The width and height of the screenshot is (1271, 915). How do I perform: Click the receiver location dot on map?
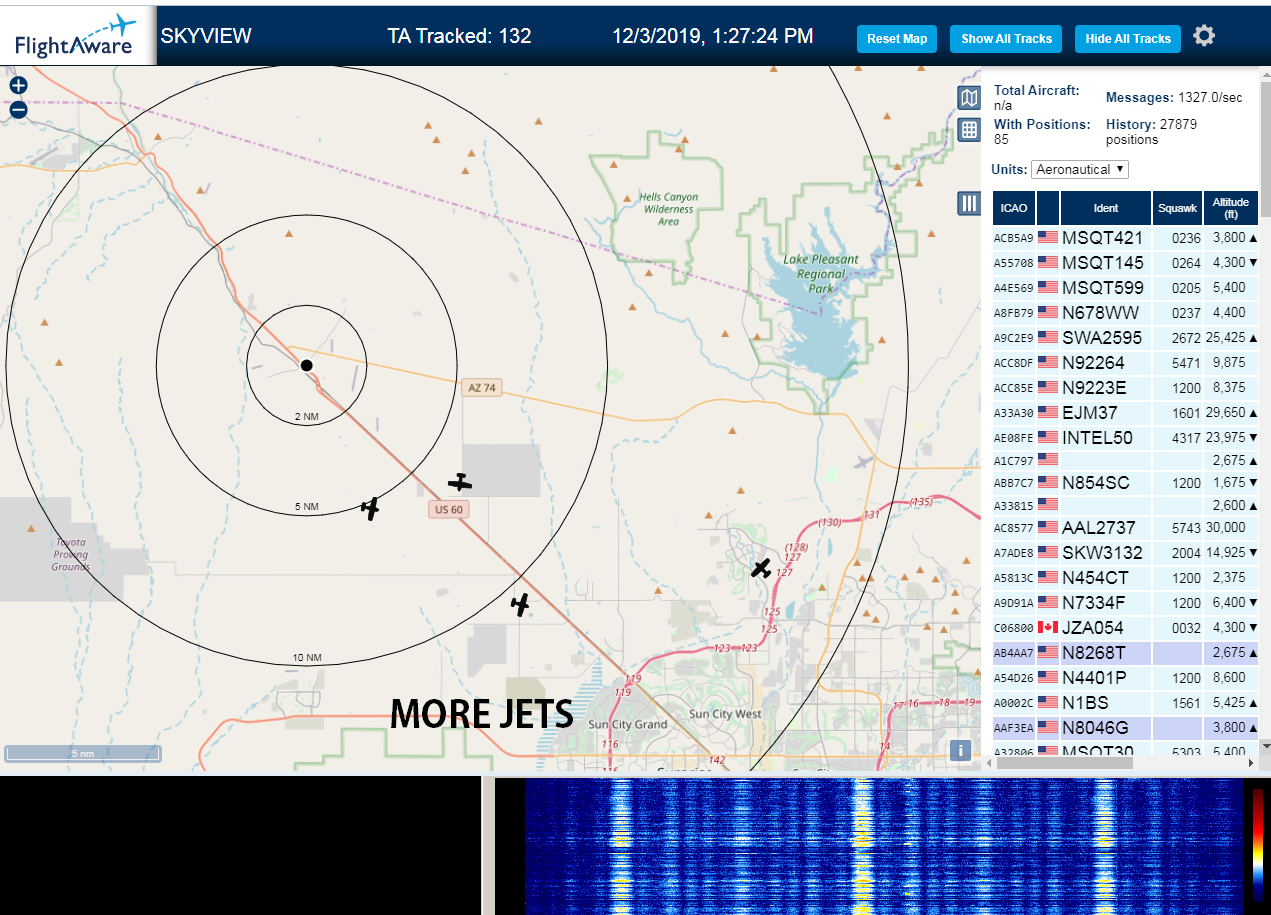click(x=307, y=365)
